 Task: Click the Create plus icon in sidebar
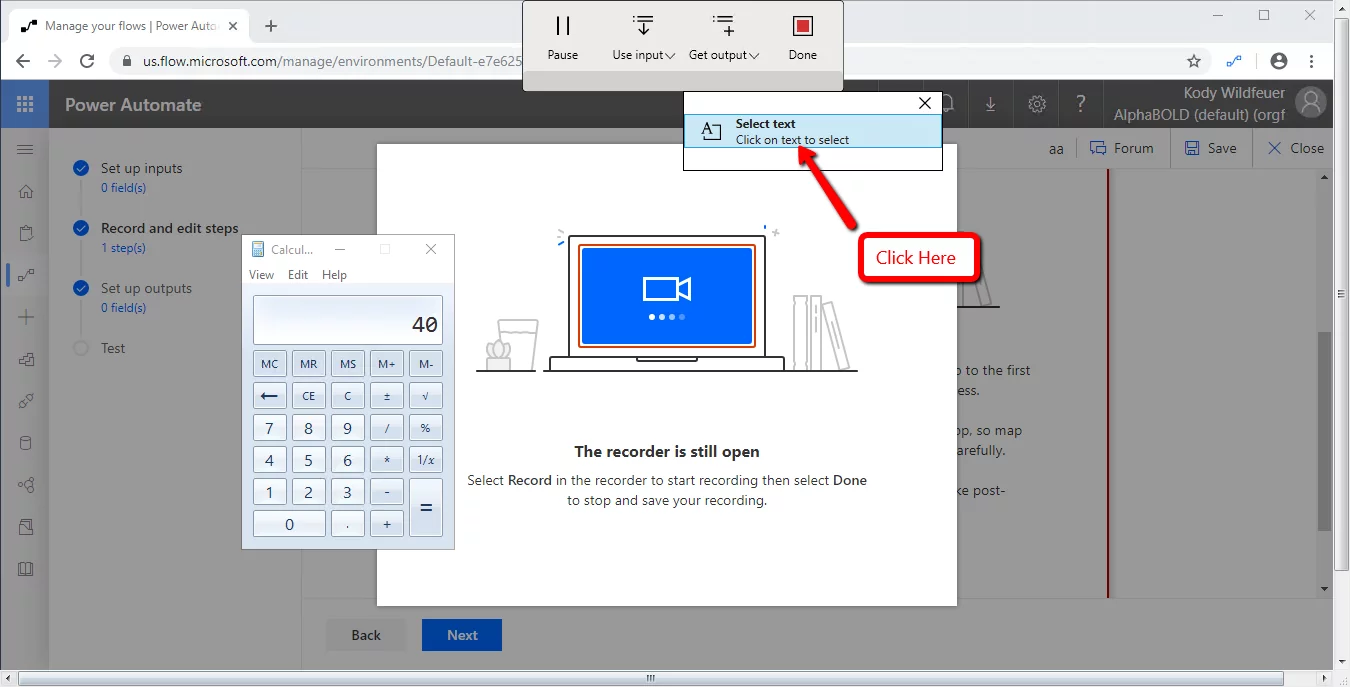coord(26,317)
